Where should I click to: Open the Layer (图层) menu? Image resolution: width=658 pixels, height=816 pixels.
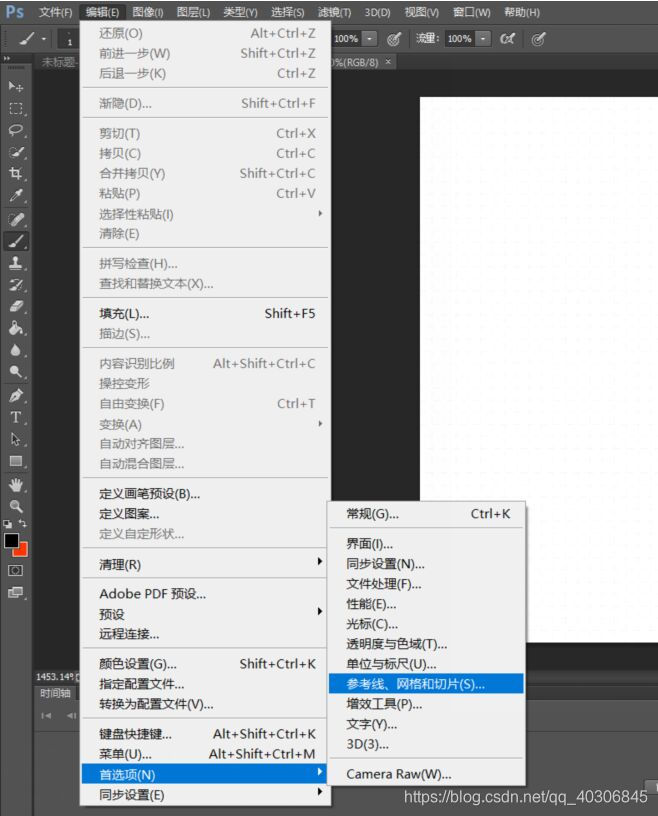194,12
